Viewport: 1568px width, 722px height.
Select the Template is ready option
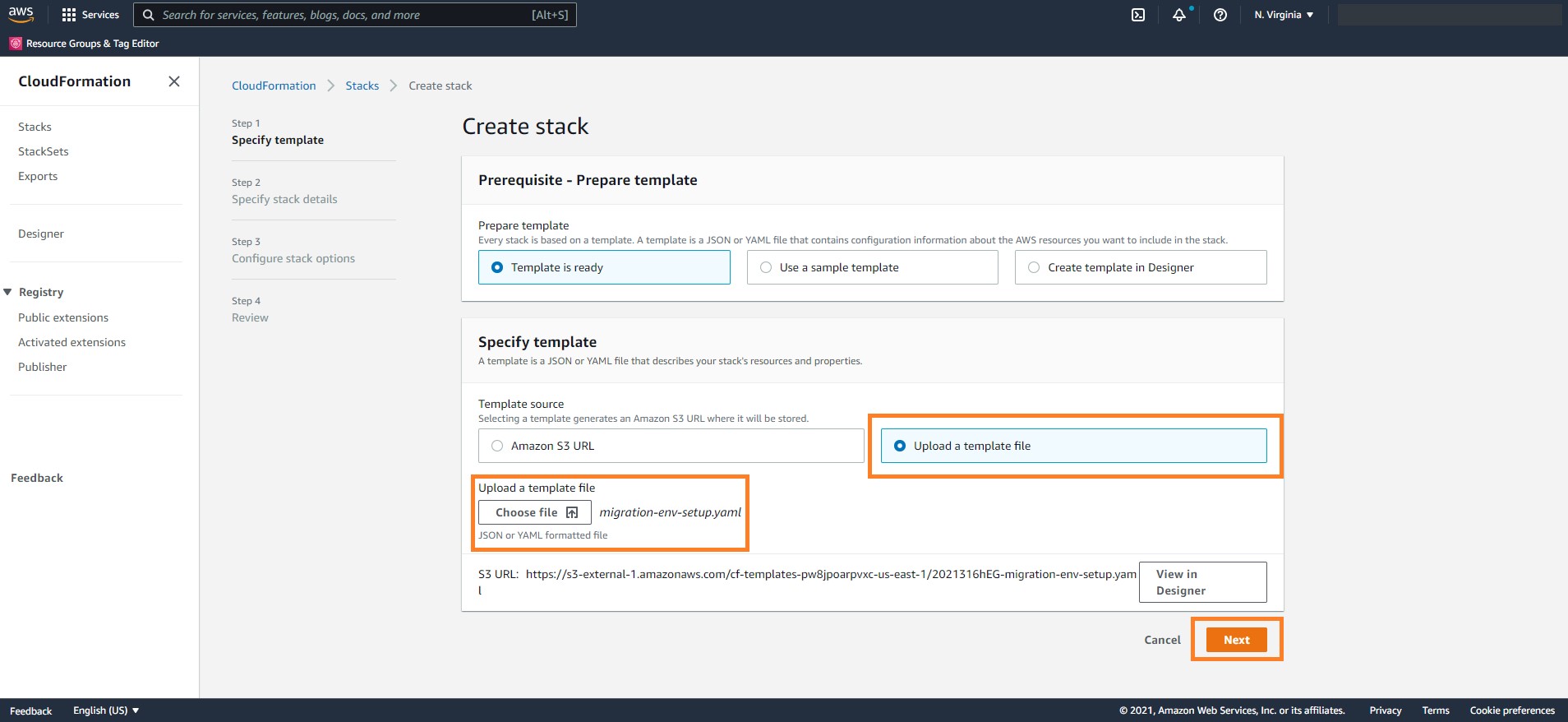pos(604,267)
